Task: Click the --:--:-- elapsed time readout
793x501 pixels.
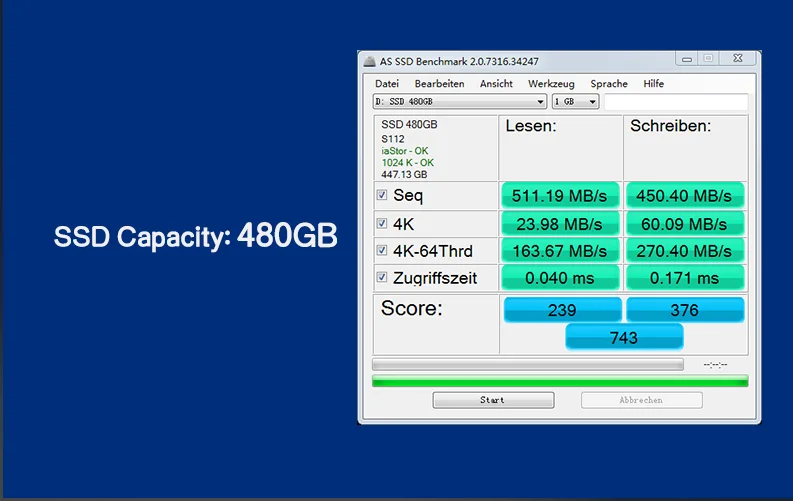Action: click(715, 365)
